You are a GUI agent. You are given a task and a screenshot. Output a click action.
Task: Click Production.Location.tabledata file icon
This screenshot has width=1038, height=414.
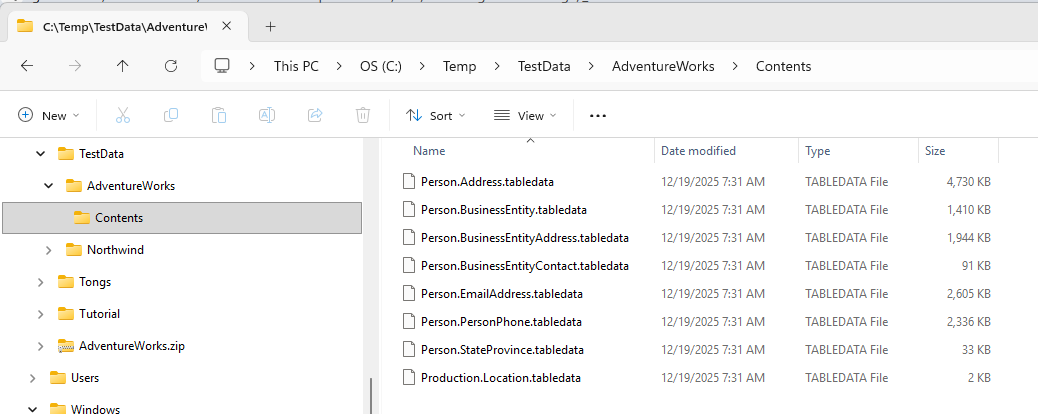click(x=410, y=378)
